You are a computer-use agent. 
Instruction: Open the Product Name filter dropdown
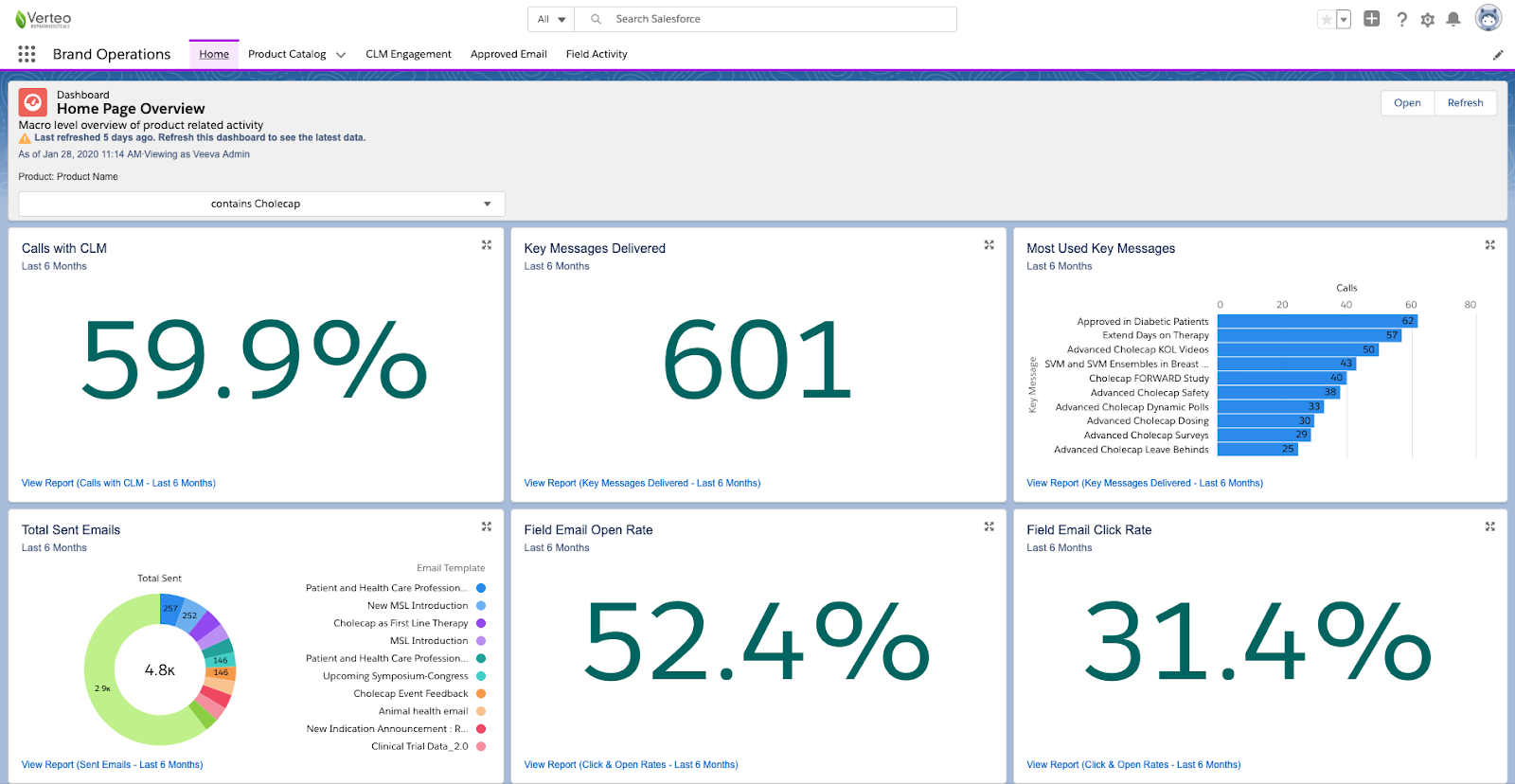pyautogui.click(x=261, y=204)
